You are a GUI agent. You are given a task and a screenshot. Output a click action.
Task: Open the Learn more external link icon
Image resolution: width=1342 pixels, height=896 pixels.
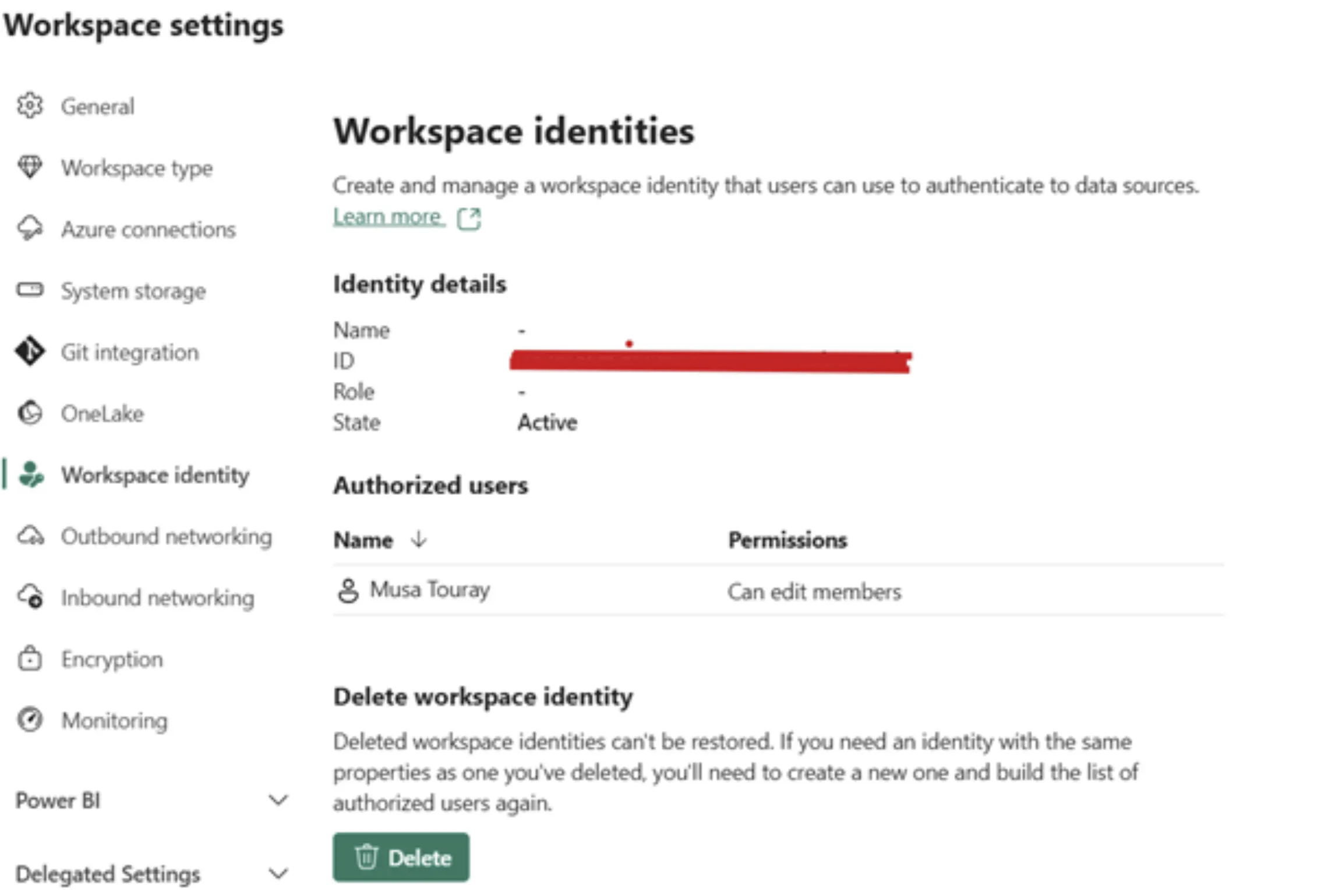469,218
